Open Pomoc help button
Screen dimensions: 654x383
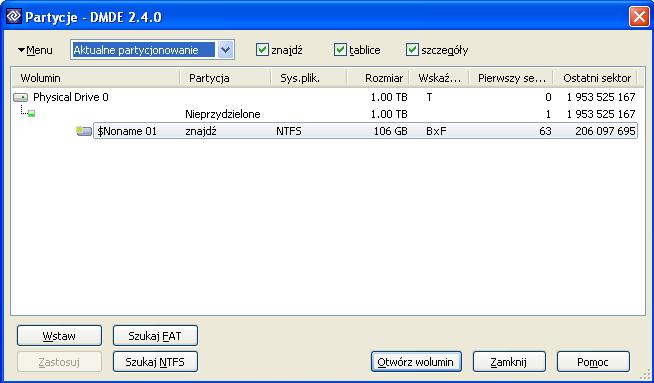[593, 362]
